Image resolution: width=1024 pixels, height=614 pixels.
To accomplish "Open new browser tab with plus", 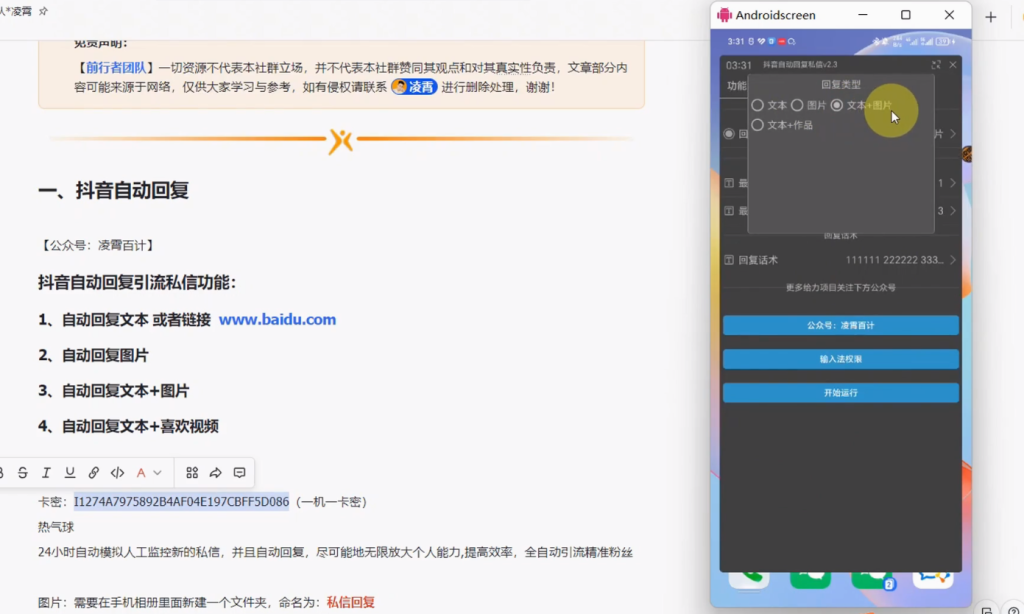I will point(991,17).
